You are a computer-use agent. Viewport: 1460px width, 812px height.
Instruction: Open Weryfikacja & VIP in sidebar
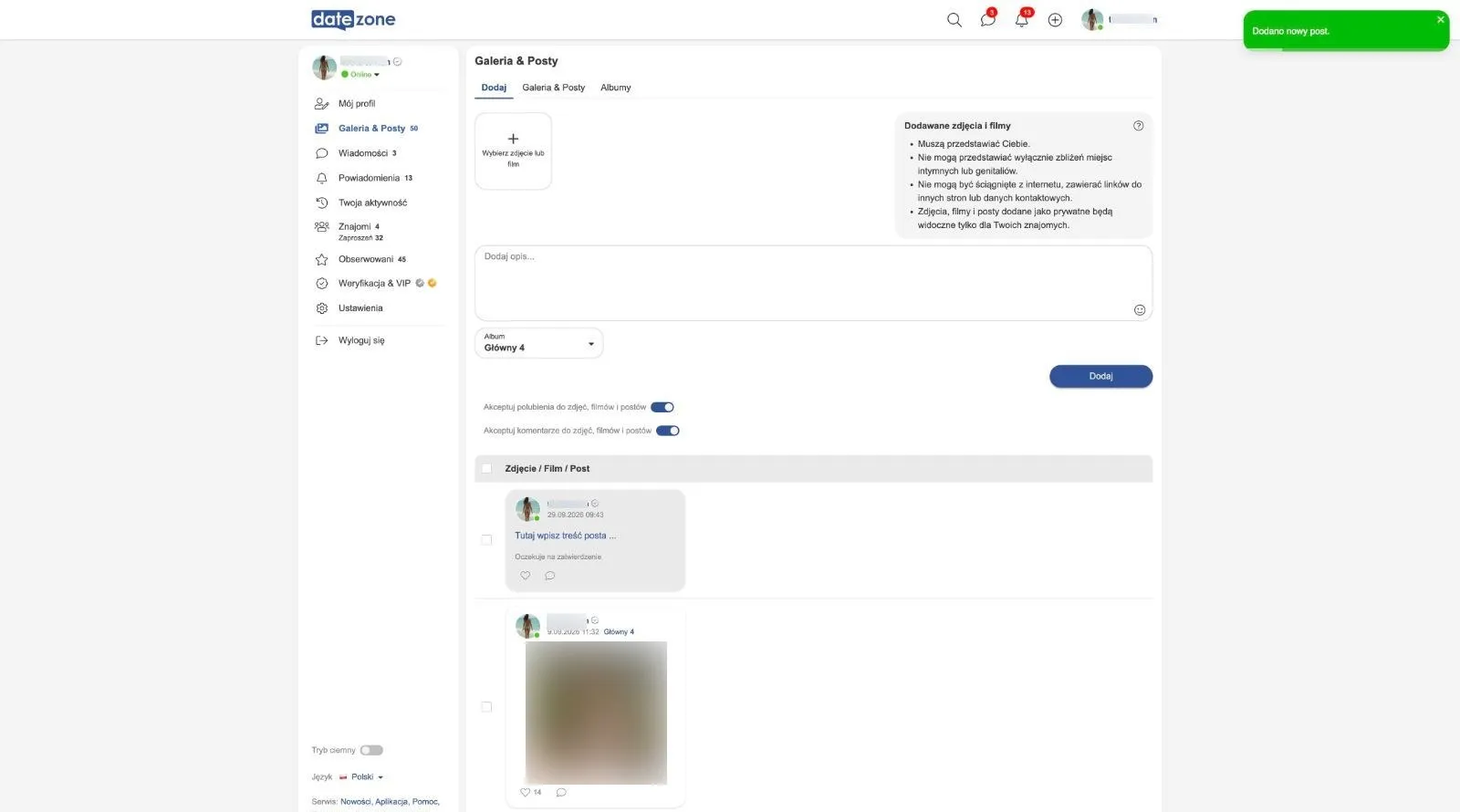click(x=375, y=284)
